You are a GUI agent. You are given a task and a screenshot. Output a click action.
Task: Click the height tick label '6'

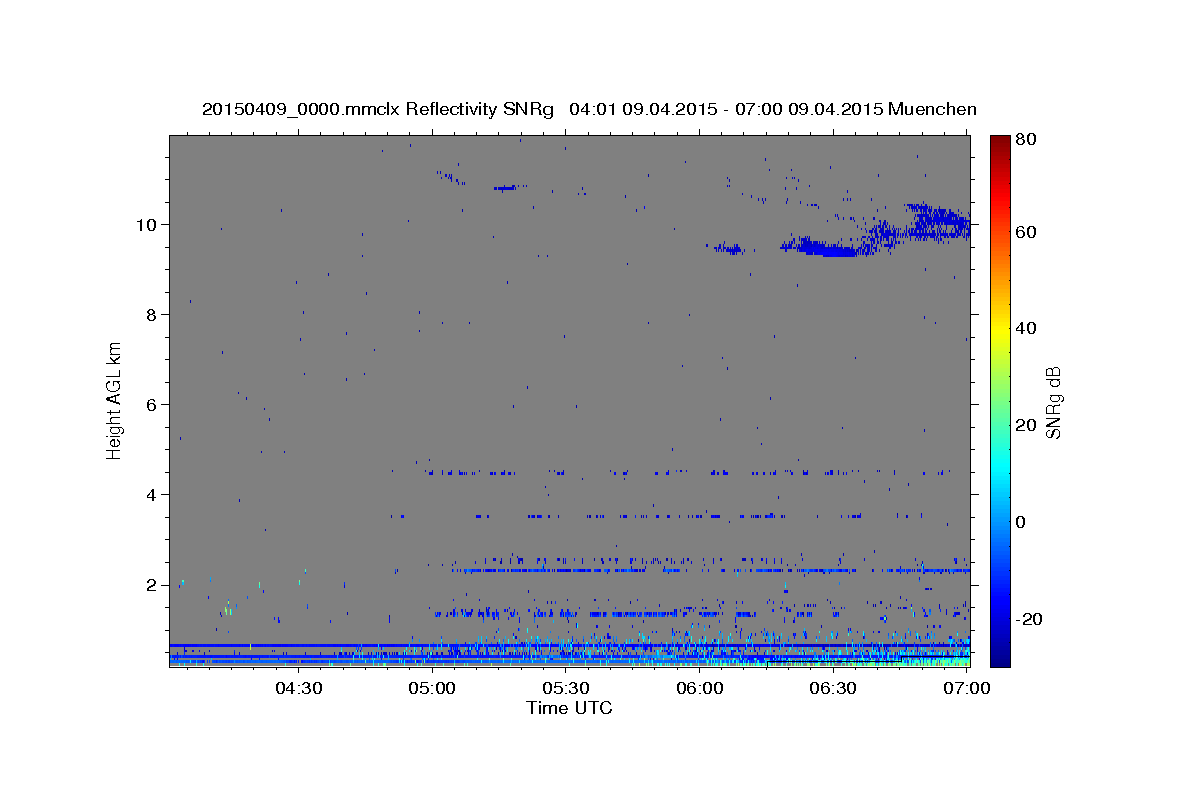[x=153, y=404]
